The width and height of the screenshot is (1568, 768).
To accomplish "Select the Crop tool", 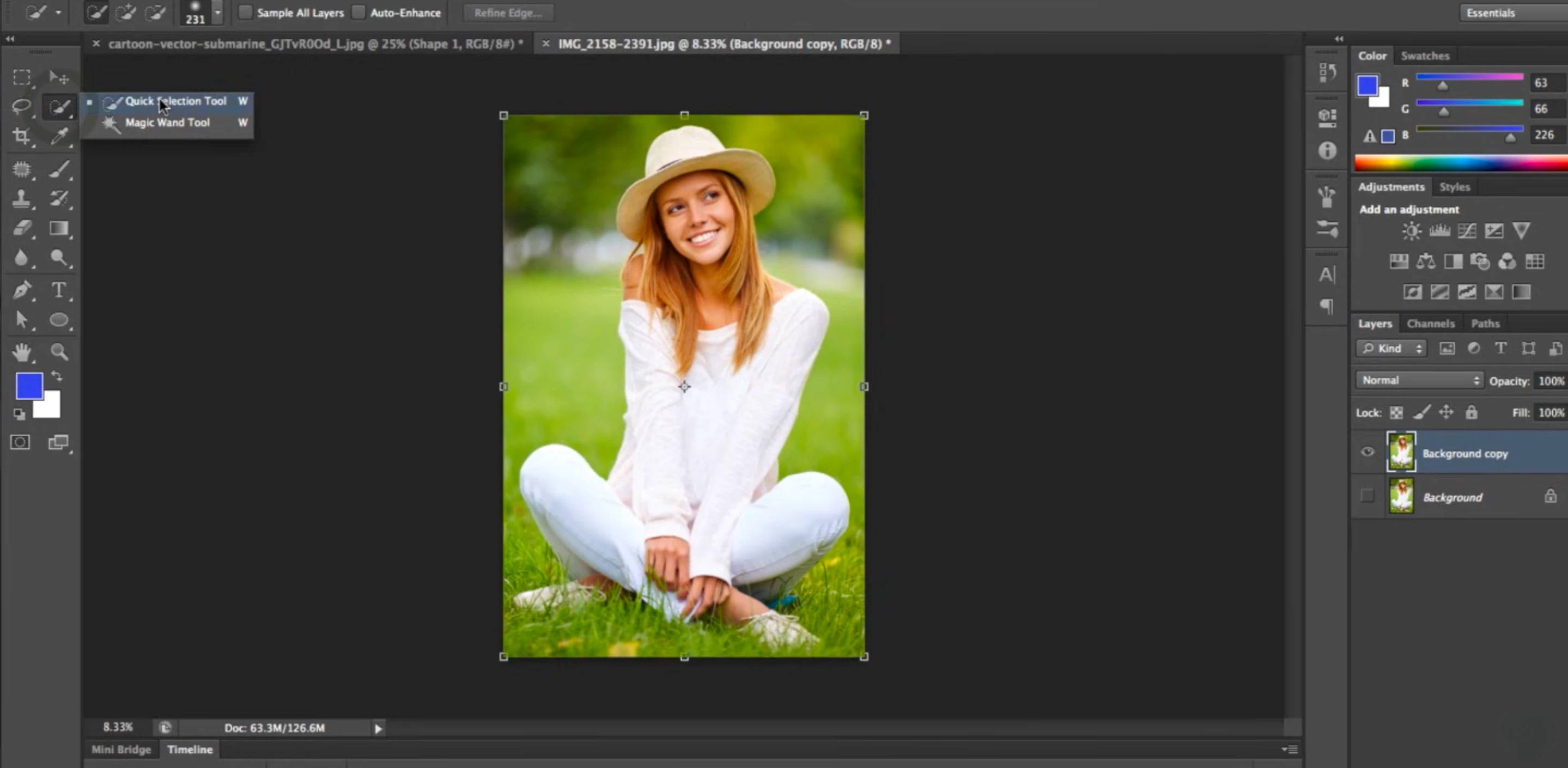I will [x=22, y=136].
